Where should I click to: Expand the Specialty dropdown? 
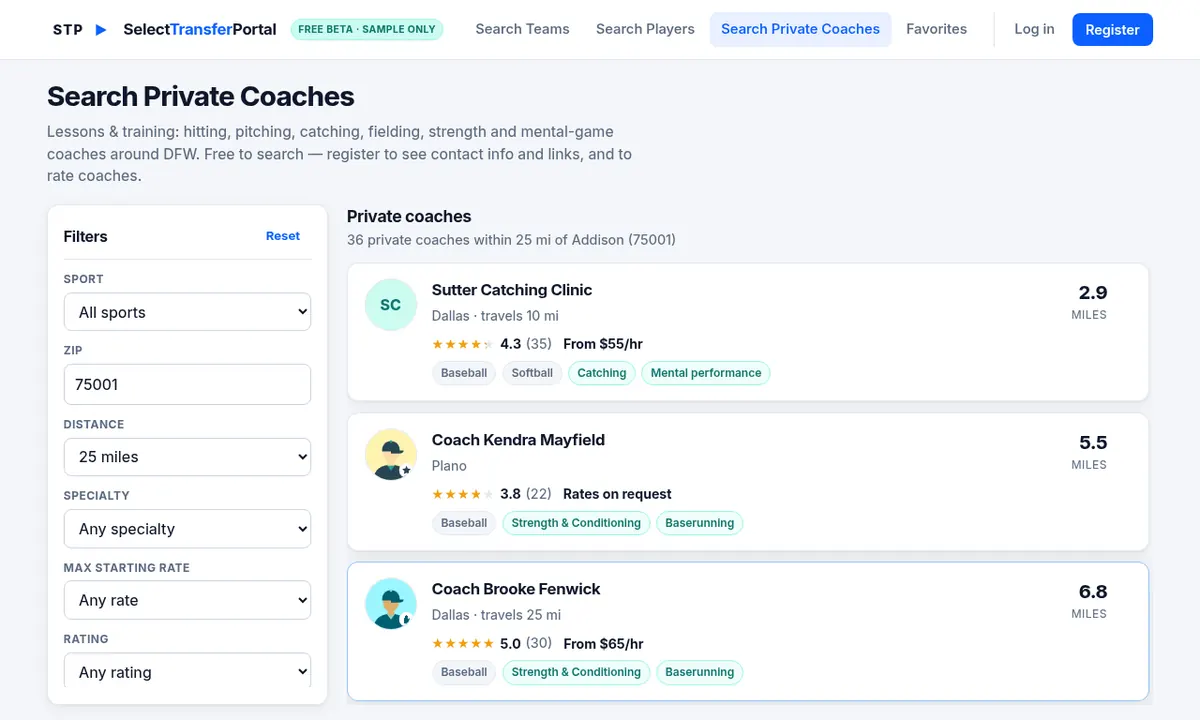187,529
